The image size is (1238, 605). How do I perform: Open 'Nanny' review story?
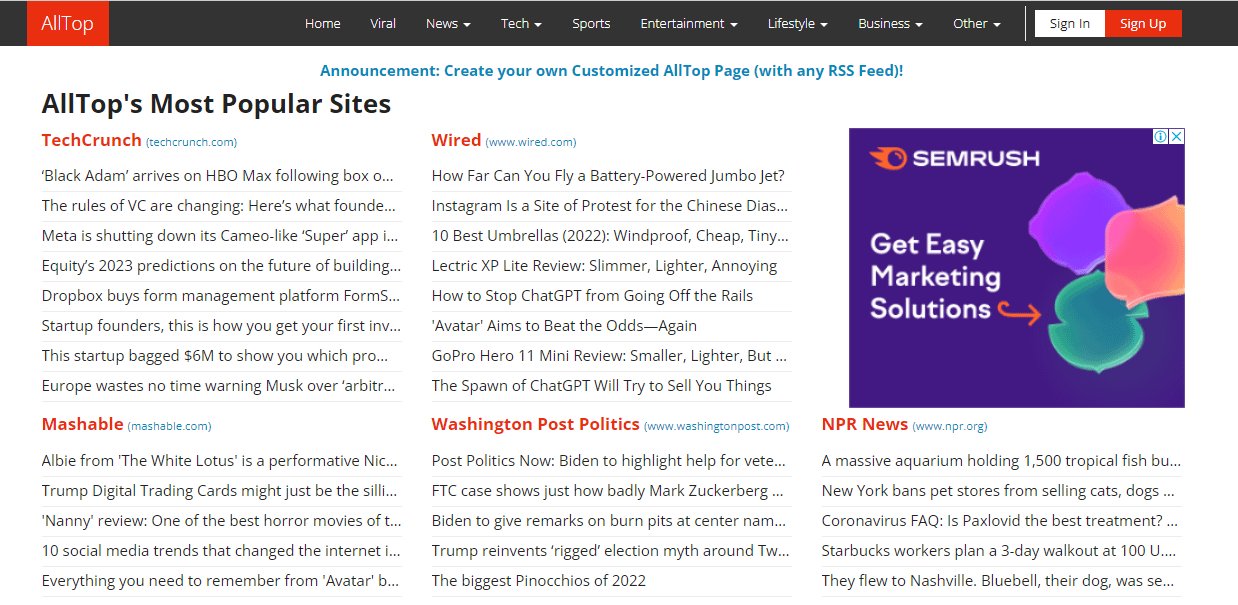[x=221, y=521]
